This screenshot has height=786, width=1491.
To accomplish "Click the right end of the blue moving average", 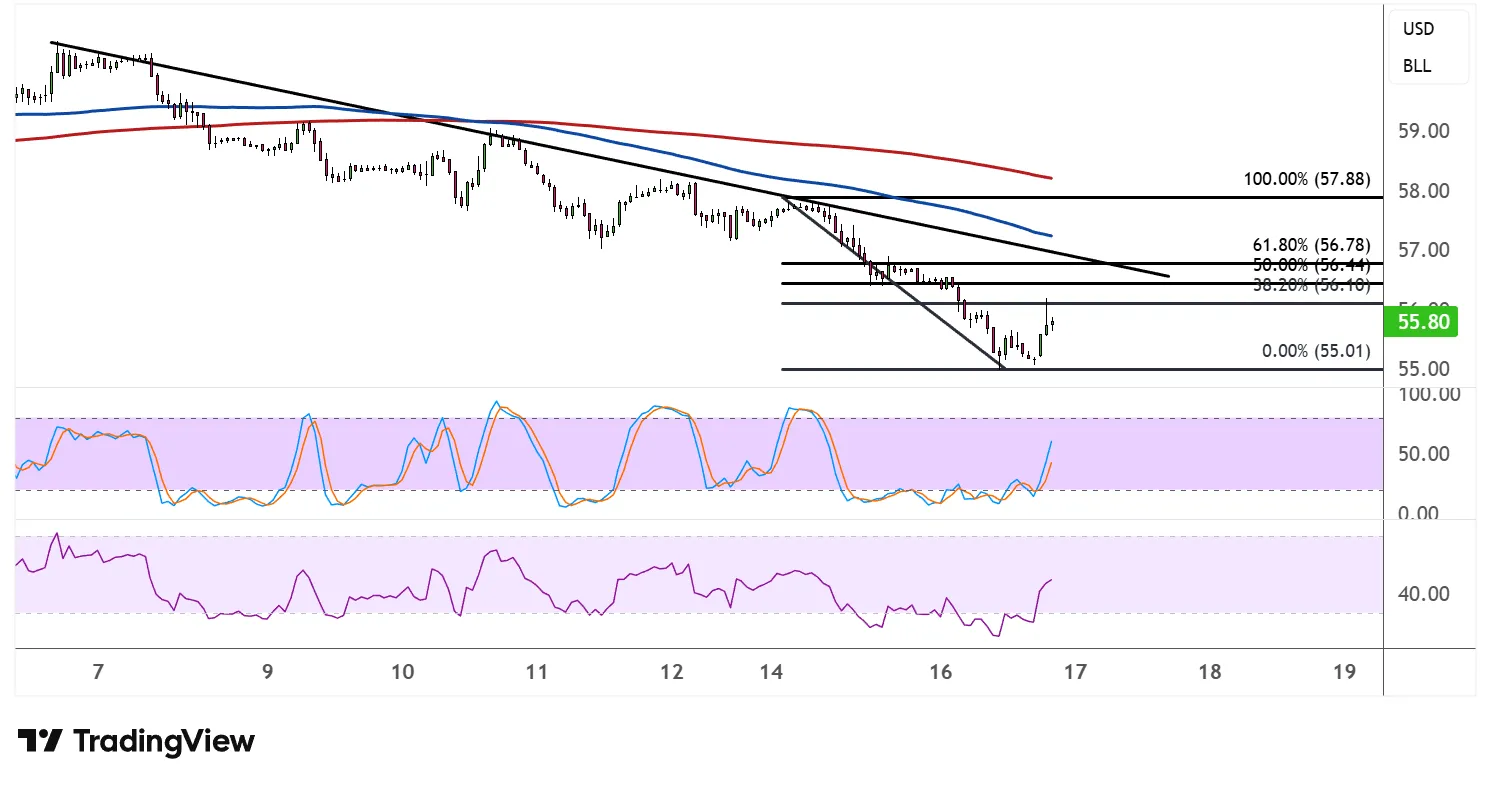I will [1050, 235].
